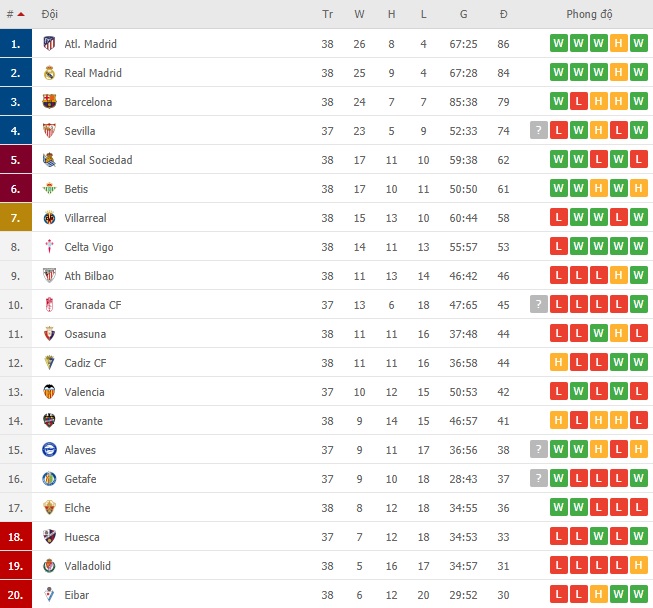Click the Eibar crest icon
653x608 pixels.
coord(49,595)
